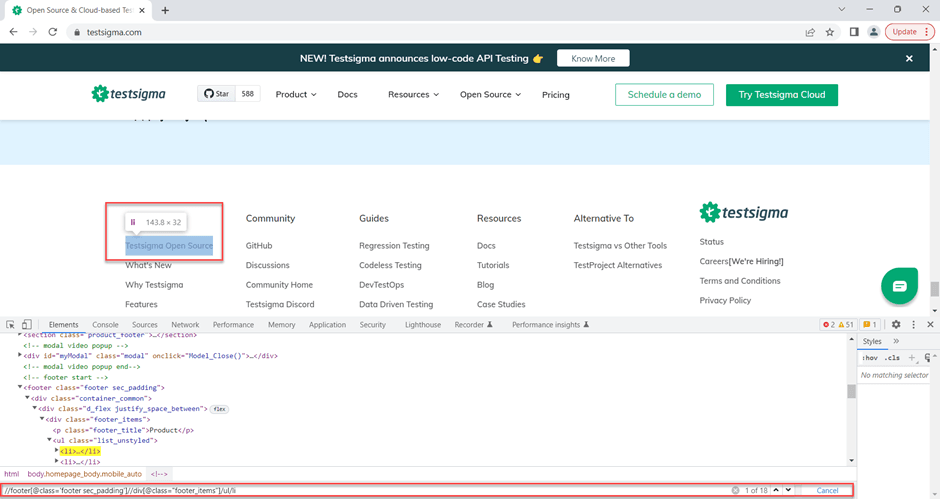Click the browser back arrow

(x=13, y=32)
